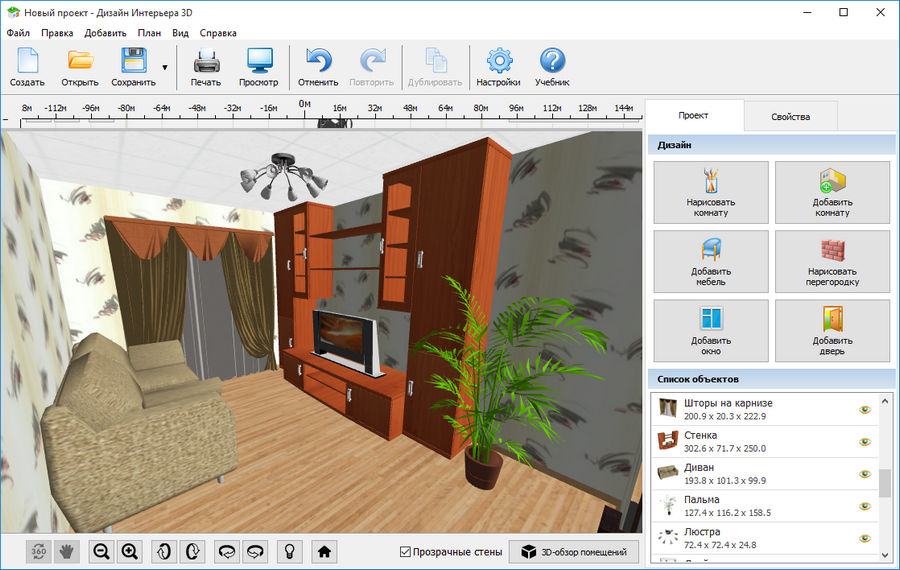Toggle the light bulb lighting icon

[x=289, y=552]
